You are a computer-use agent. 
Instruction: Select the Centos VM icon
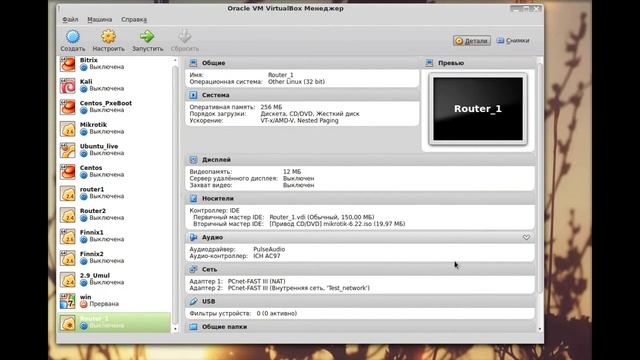tap(68, 172)
